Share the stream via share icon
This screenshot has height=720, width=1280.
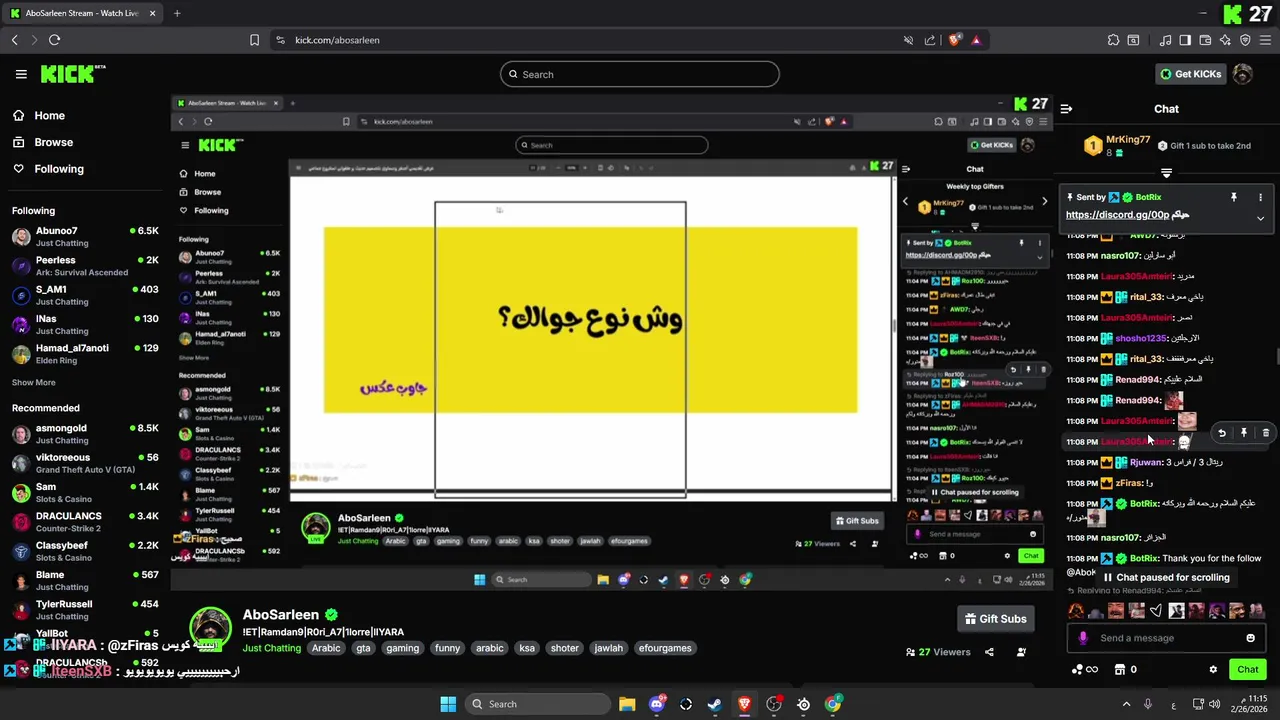(x=989, y=652)
